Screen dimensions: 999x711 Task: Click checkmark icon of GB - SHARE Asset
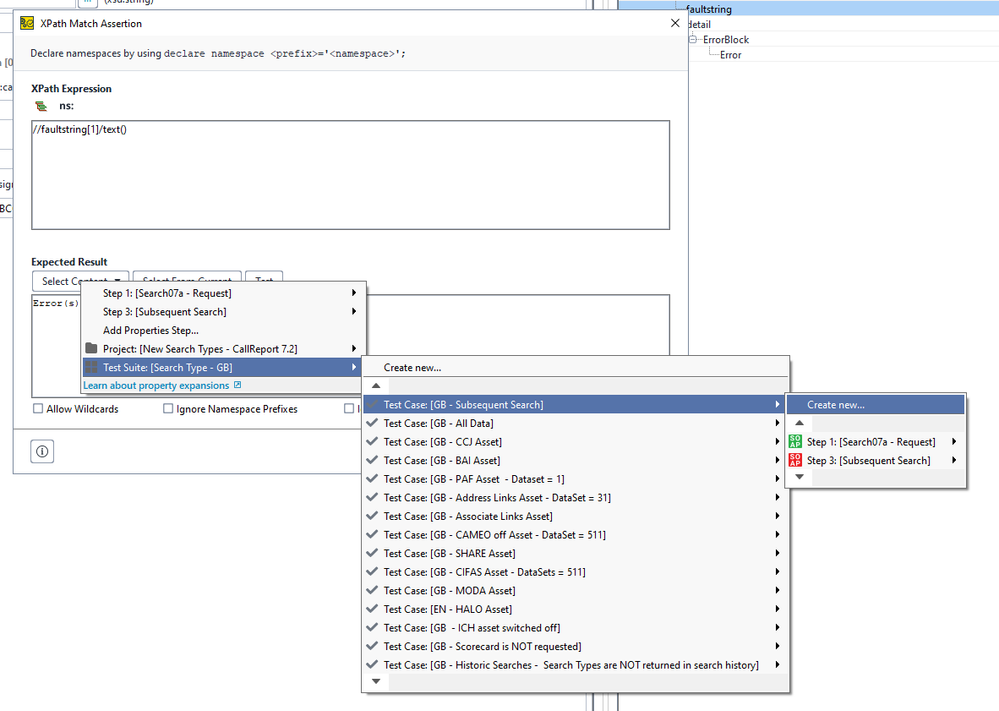tap(372, 553)
